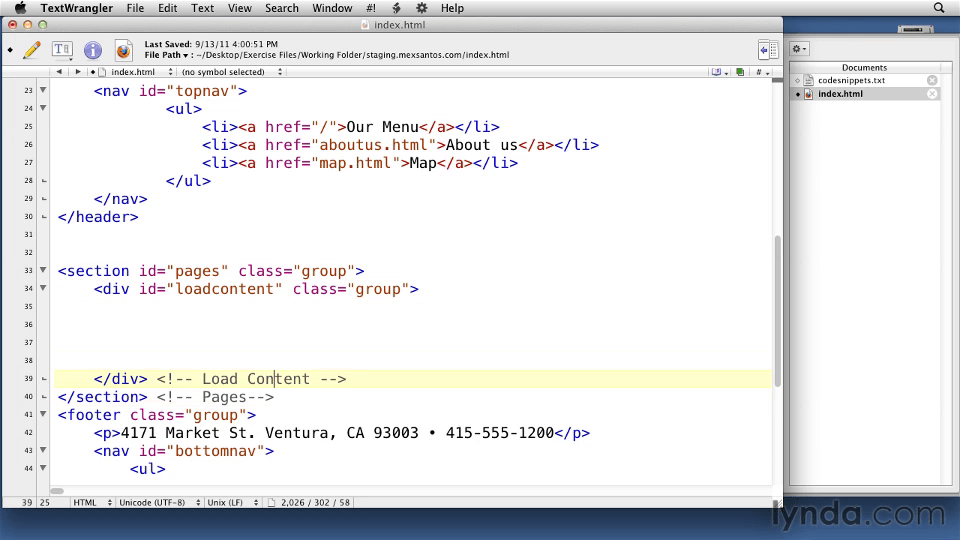
Task: Click fold end marker at line 39
Action: pyautogui.click(x=43, y=379)
